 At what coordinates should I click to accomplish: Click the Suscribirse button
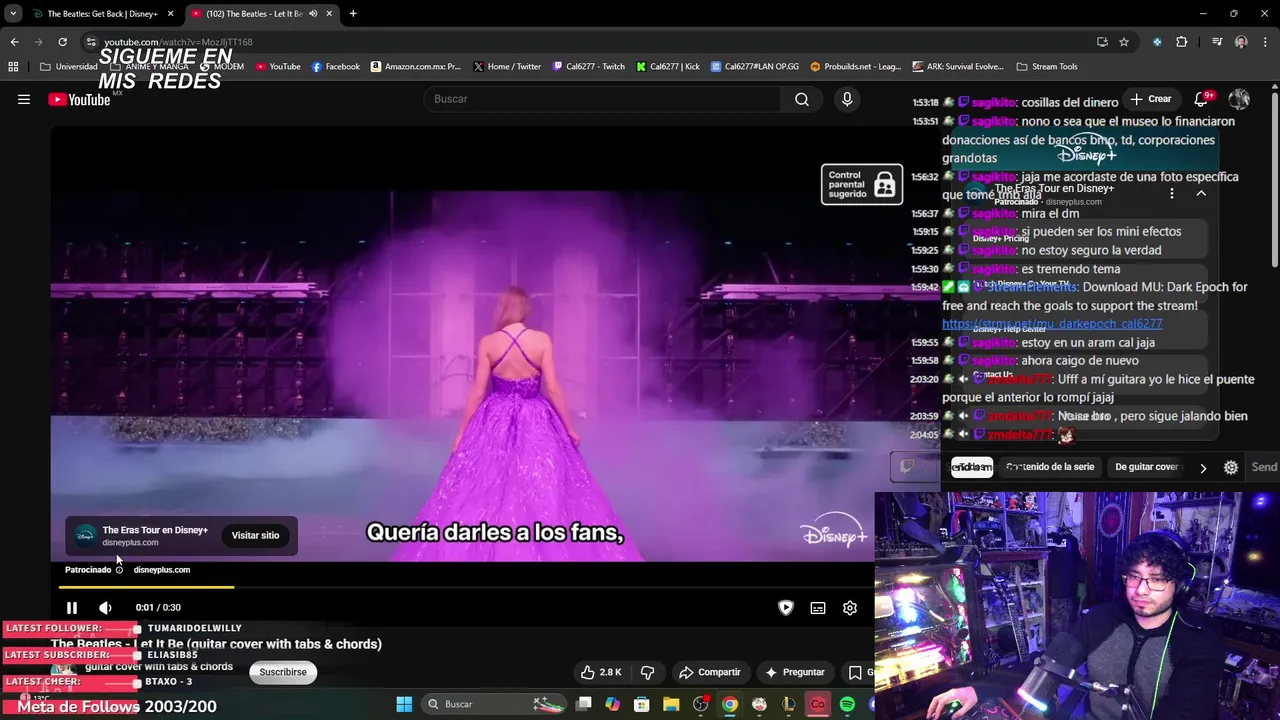point(283,672)
